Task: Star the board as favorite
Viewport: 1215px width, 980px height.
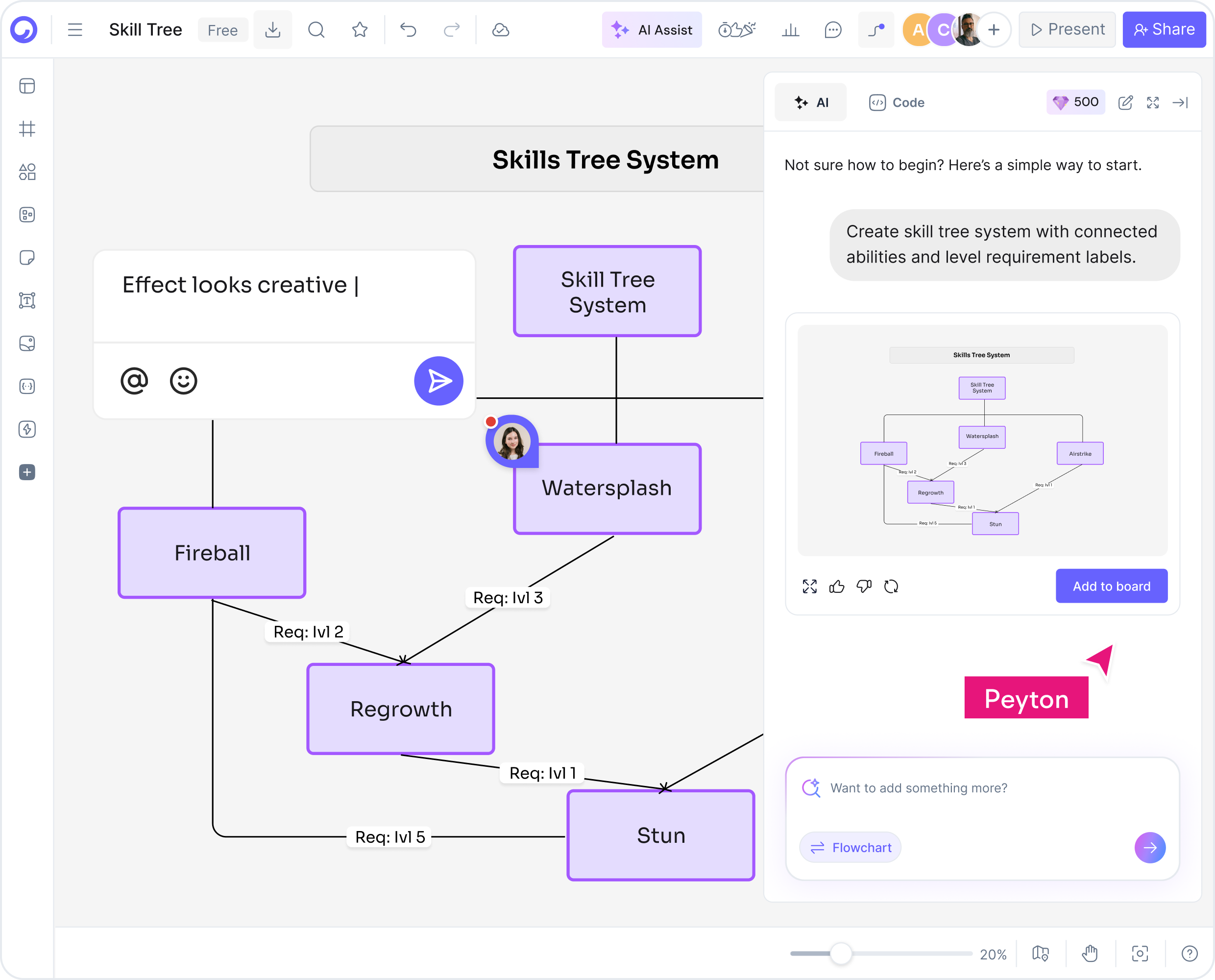Action: click(x=360, y=30)
